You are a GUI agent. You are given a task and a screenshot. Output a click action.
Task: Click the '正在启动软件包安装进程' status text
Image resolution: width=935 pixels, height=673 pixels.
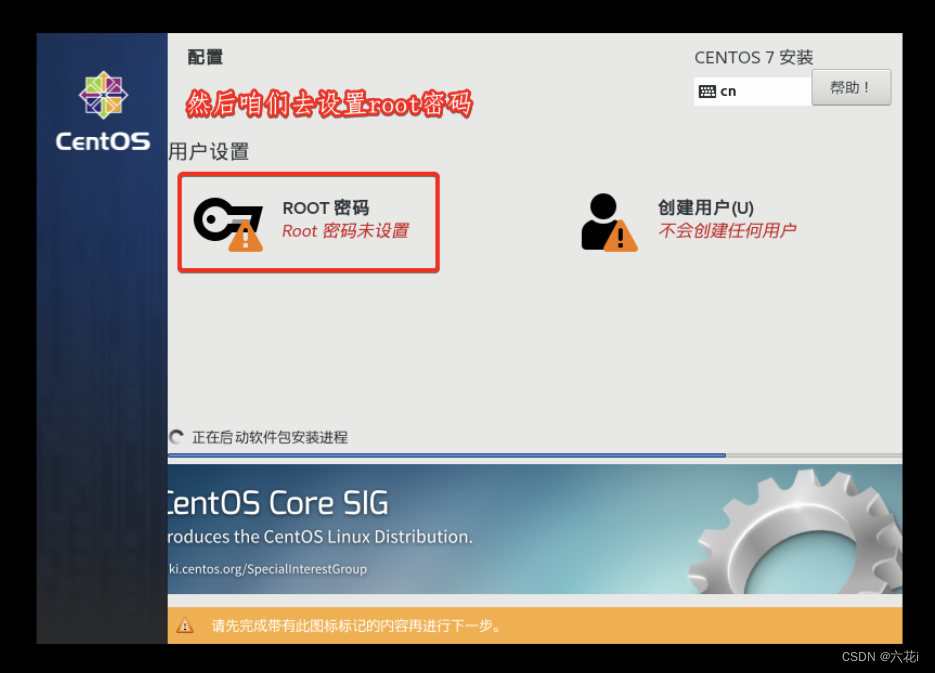coord(270,438)
